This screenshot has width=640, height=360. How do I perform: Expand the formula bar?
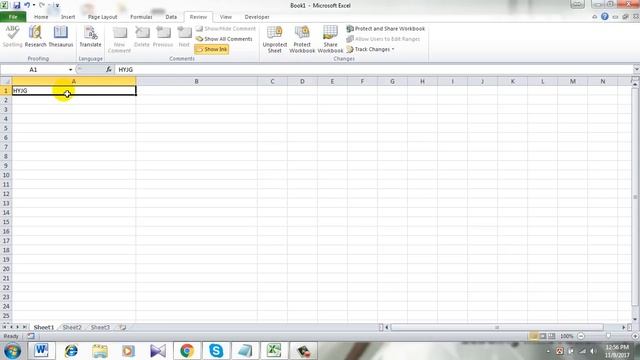tap(636, 70)
